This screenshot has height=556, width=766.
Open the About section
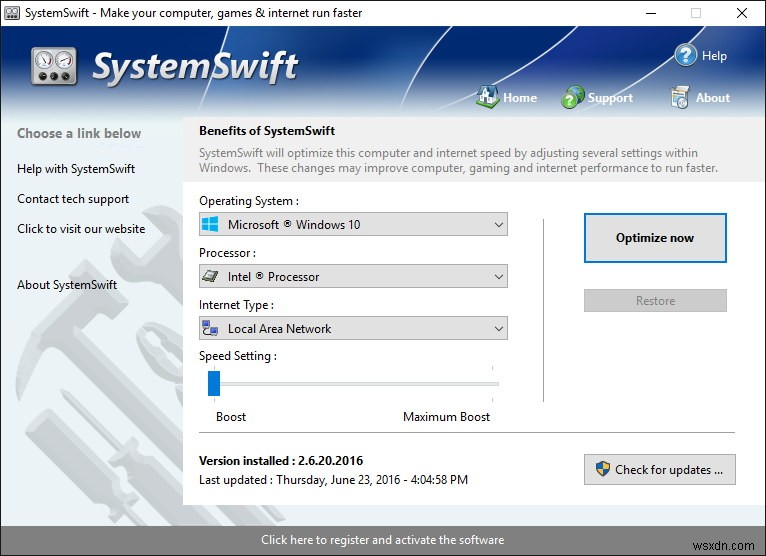[x=713, y=98]
